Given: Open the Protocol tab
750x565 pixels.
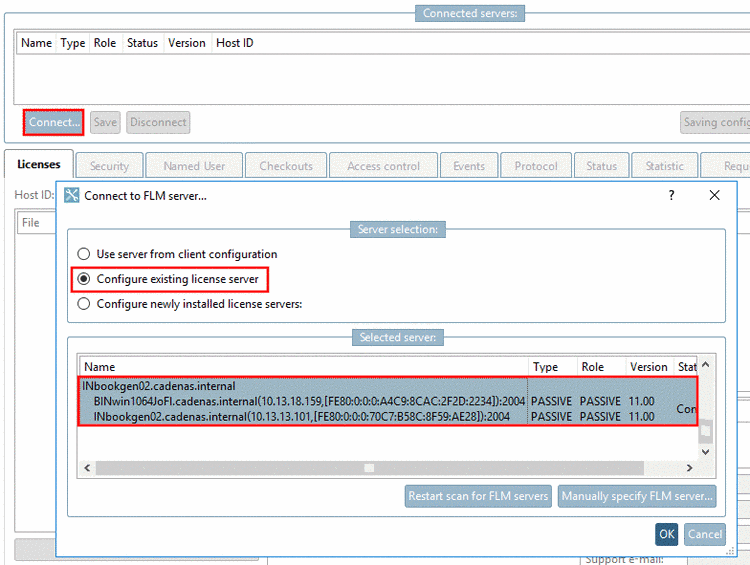Looking at the screenshot, I should [x=536, y=166].
